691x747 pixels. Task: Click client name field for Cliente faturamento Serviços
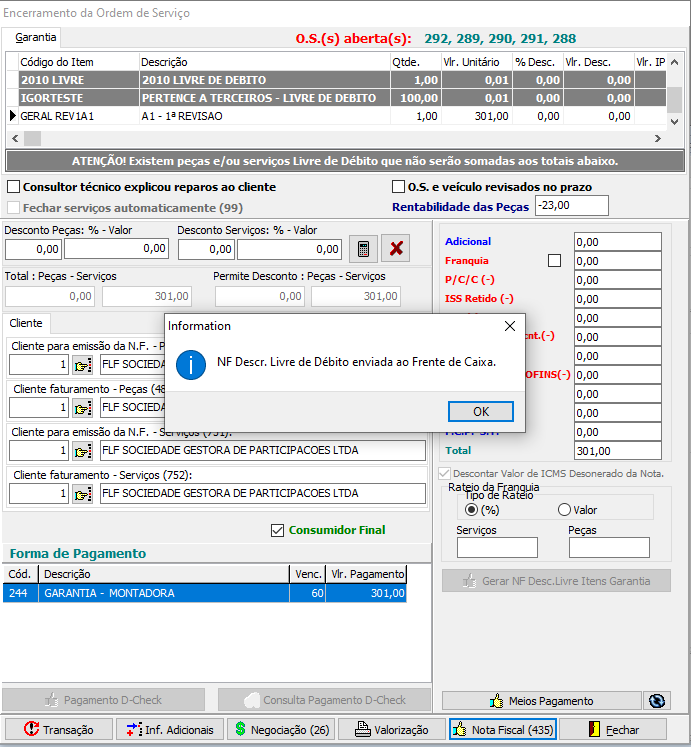pos(263,494)
